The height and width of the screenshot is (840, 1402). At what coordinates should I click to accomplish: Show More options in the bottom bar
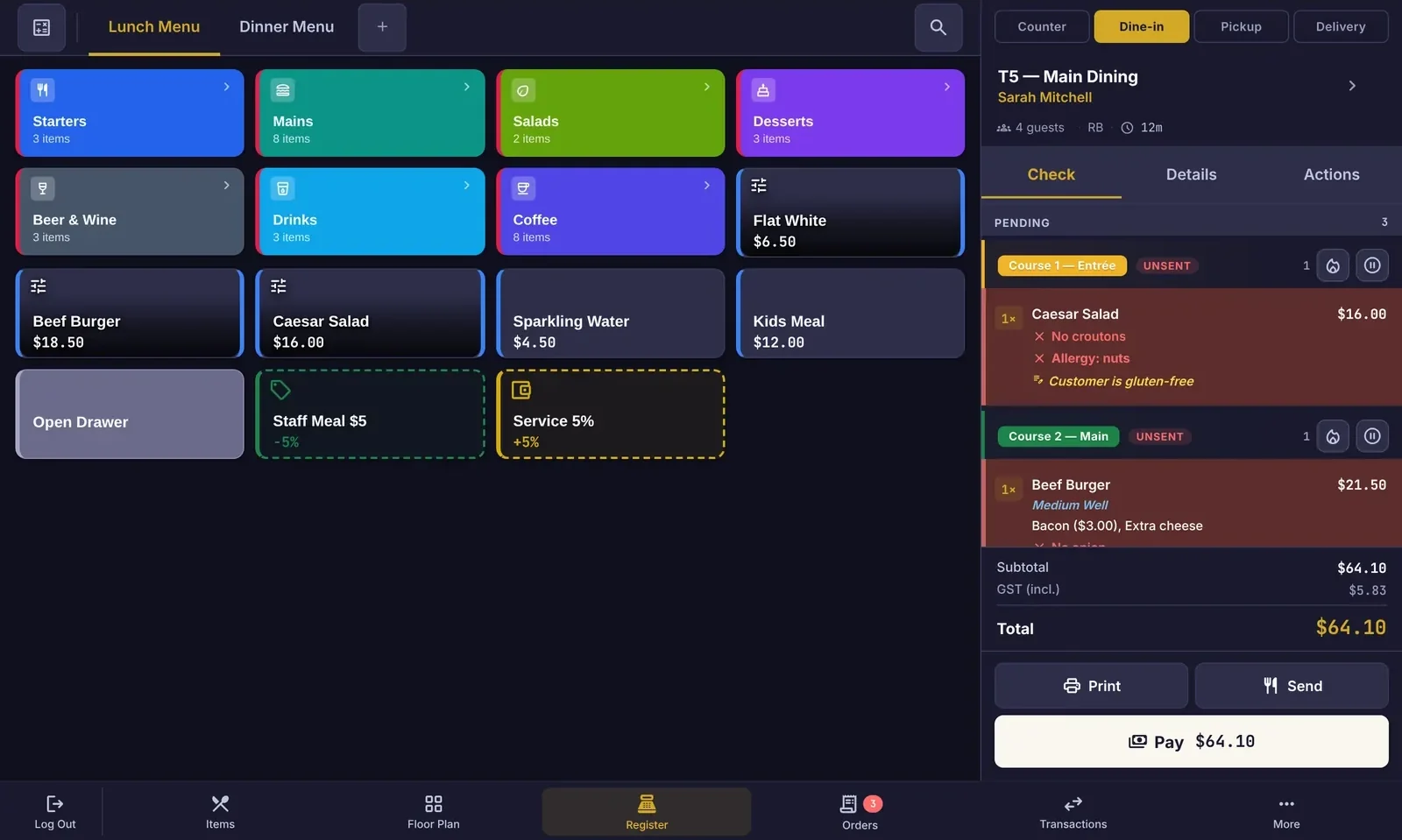pos(1286,811)
